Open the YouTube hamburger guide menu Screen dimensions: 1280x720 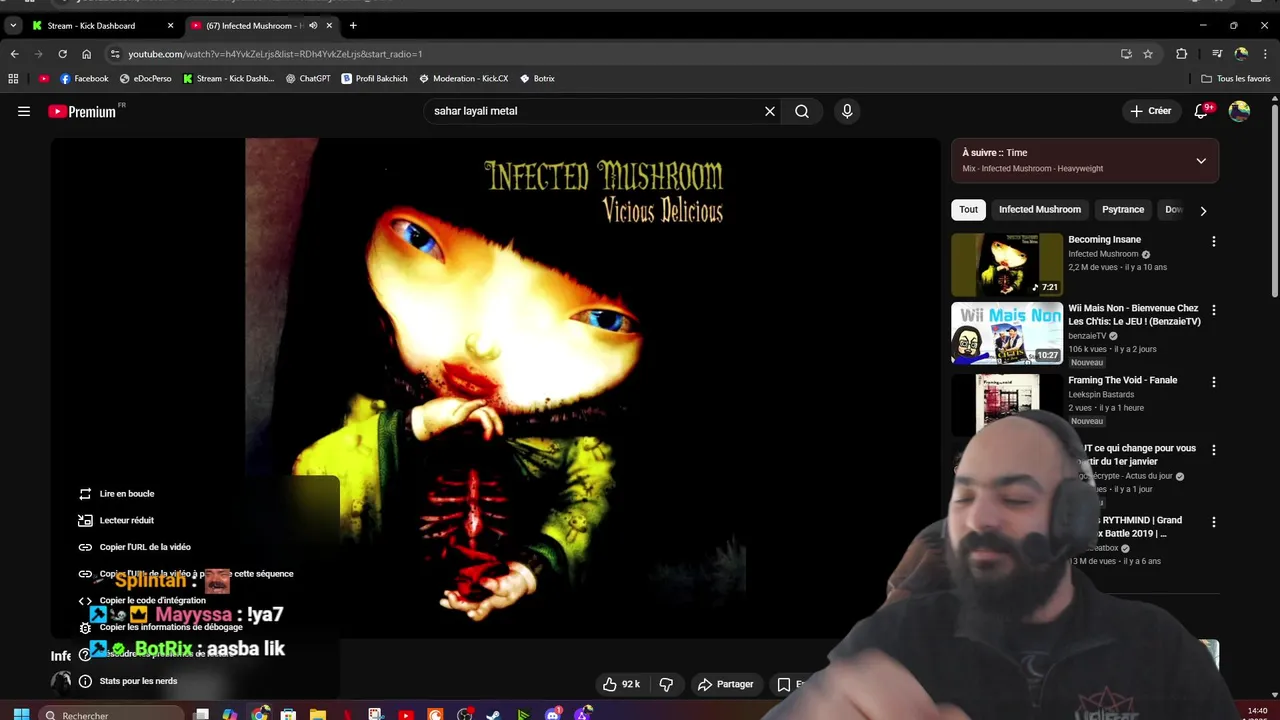pos(24,111)
